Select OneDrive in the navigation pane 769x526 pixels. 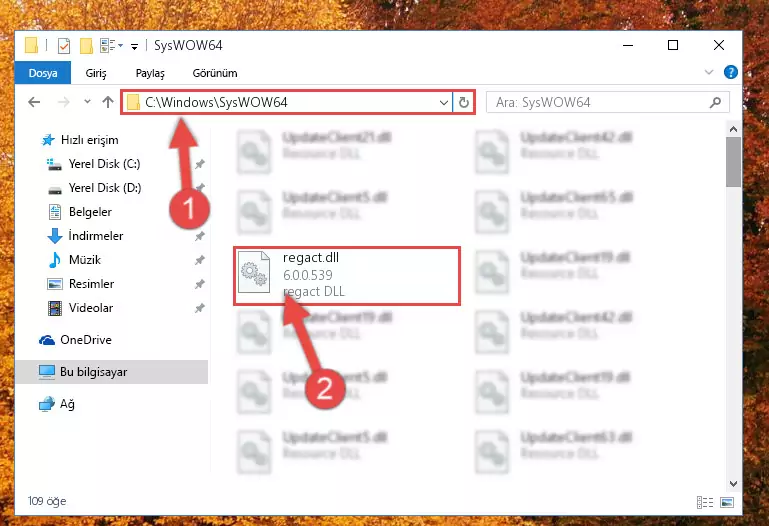[x=86, y=340]
